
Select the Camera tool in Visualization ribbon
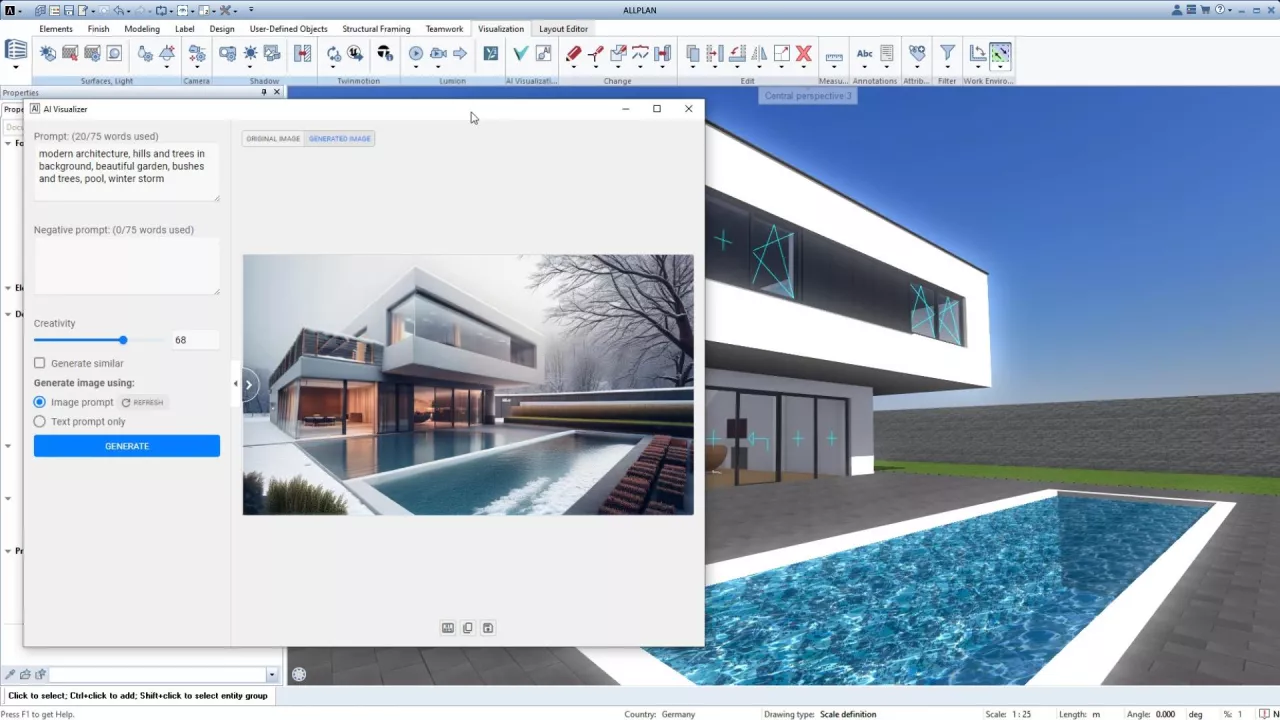click(197, 53)
